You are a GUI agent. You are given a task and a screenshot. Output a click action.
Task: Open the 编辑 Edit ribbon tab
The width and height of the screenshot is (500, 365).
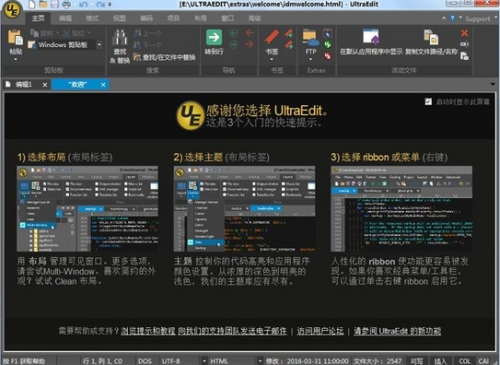point(65,18)
